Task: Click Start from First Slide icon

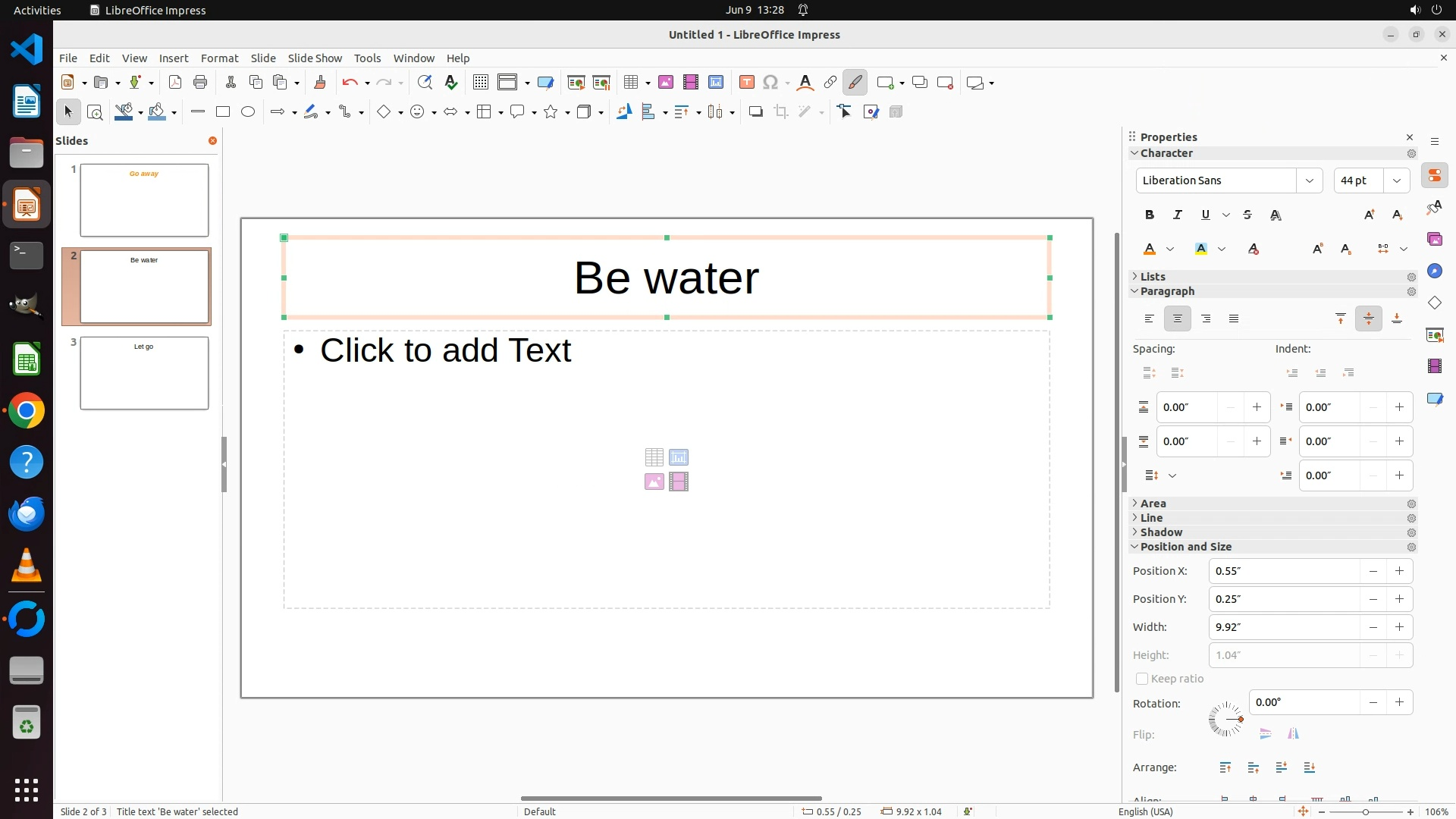Action: click(x=576, y=83)
